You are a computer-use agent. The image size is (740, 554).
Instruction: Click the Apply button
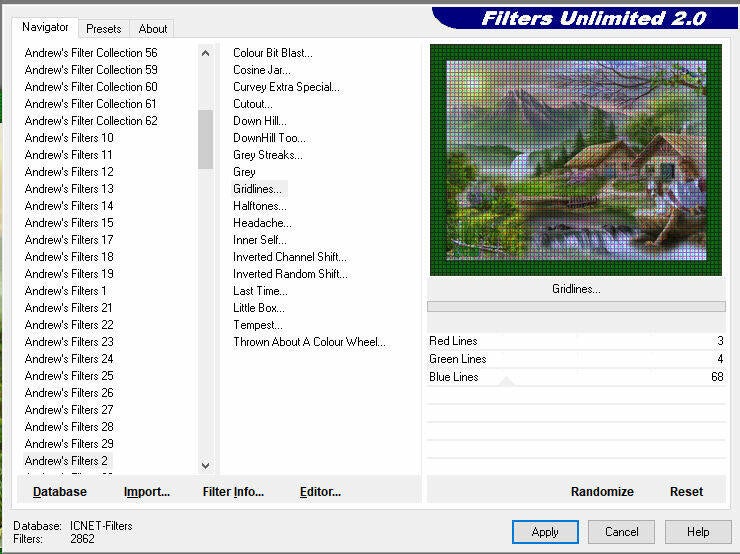tap(545, 532)
